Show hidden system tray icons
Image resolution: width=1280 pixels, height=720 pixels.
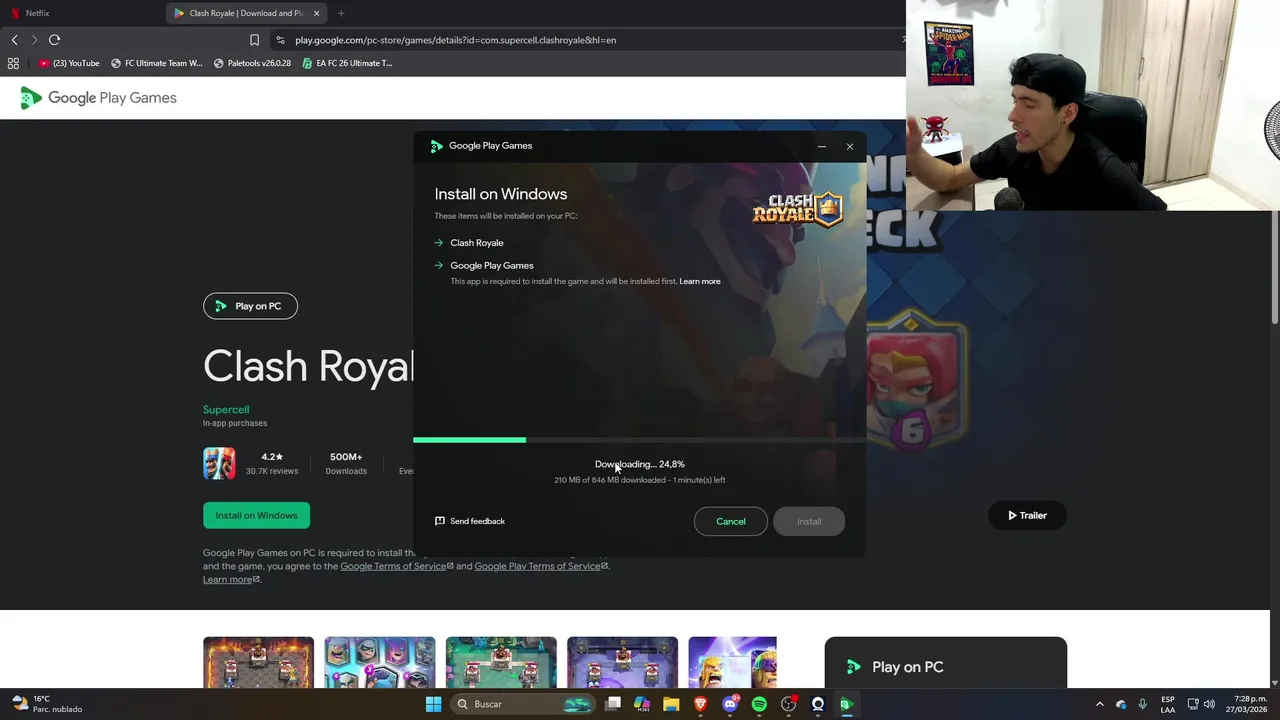pyautogui.click(x=1100, y=704)
